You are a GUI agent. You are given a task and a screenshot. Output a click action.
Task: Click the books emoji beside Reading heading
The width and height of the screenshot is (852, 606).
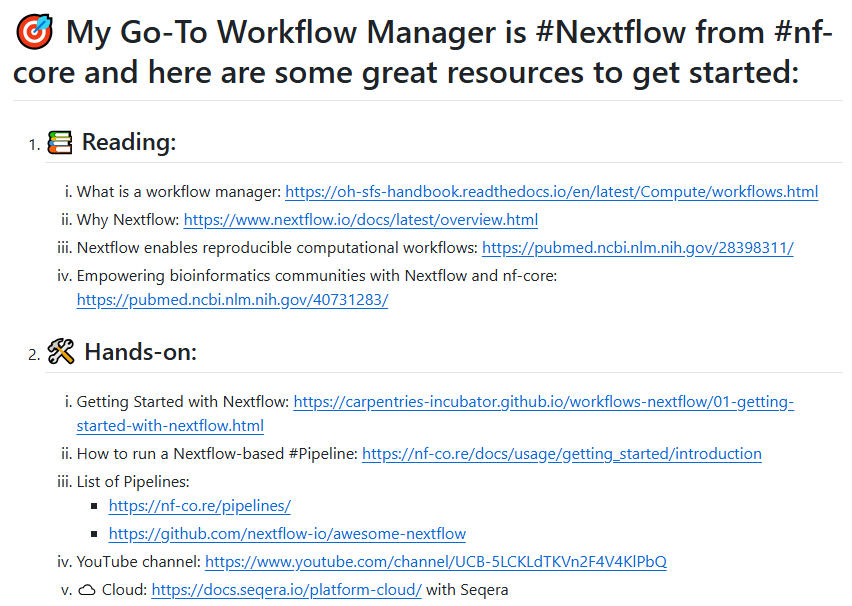tap(59, 141)
